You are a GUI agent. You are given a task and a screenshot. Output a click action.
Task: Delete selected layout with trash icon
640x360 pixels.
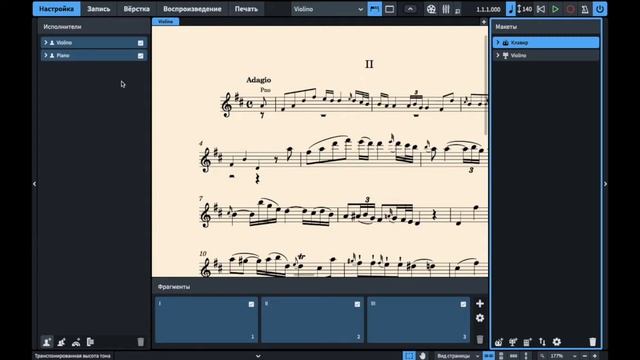(x=593, y=342)
